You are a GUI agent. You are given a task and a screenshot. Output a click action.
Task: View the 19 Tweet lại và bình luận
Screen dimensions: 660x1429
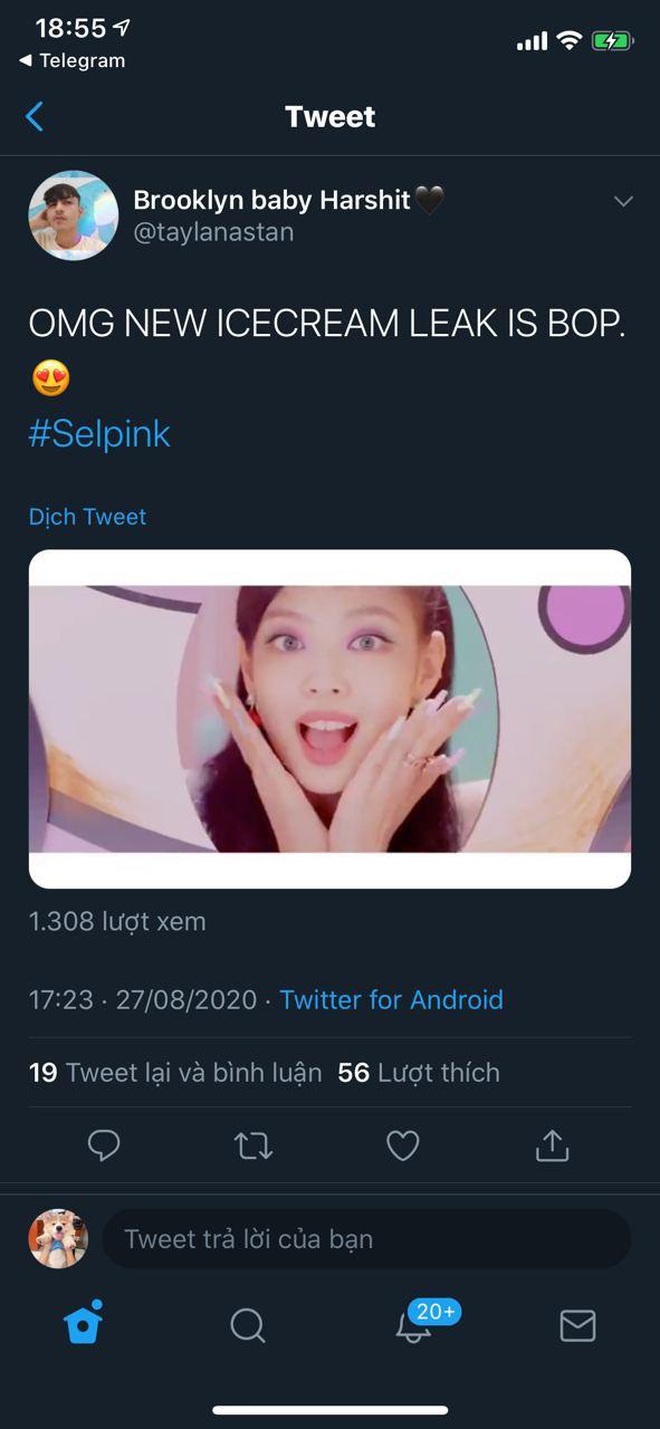tap(176, 1073)
